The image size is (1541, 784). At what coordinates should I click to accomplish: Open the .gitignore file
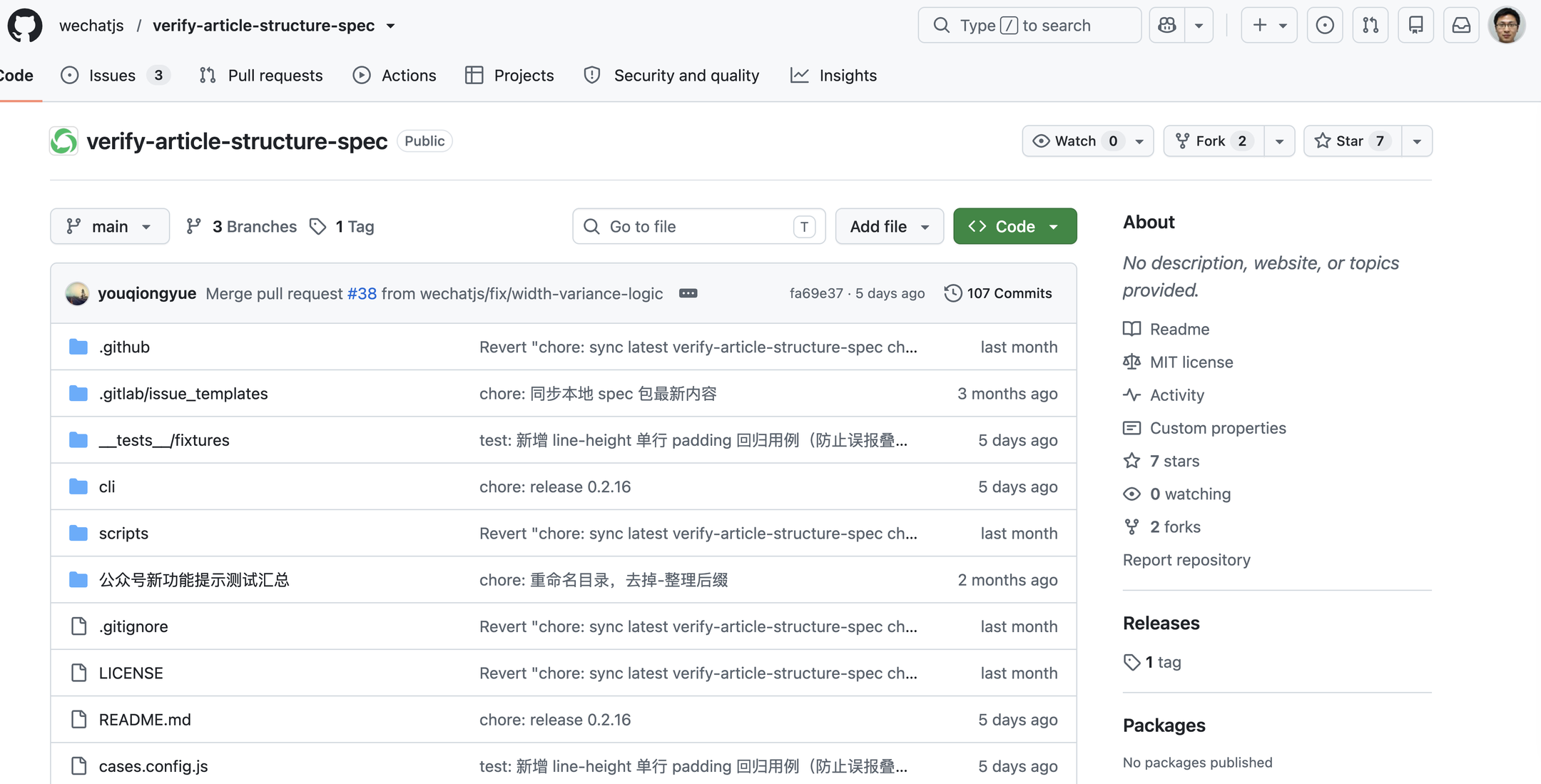133,626
